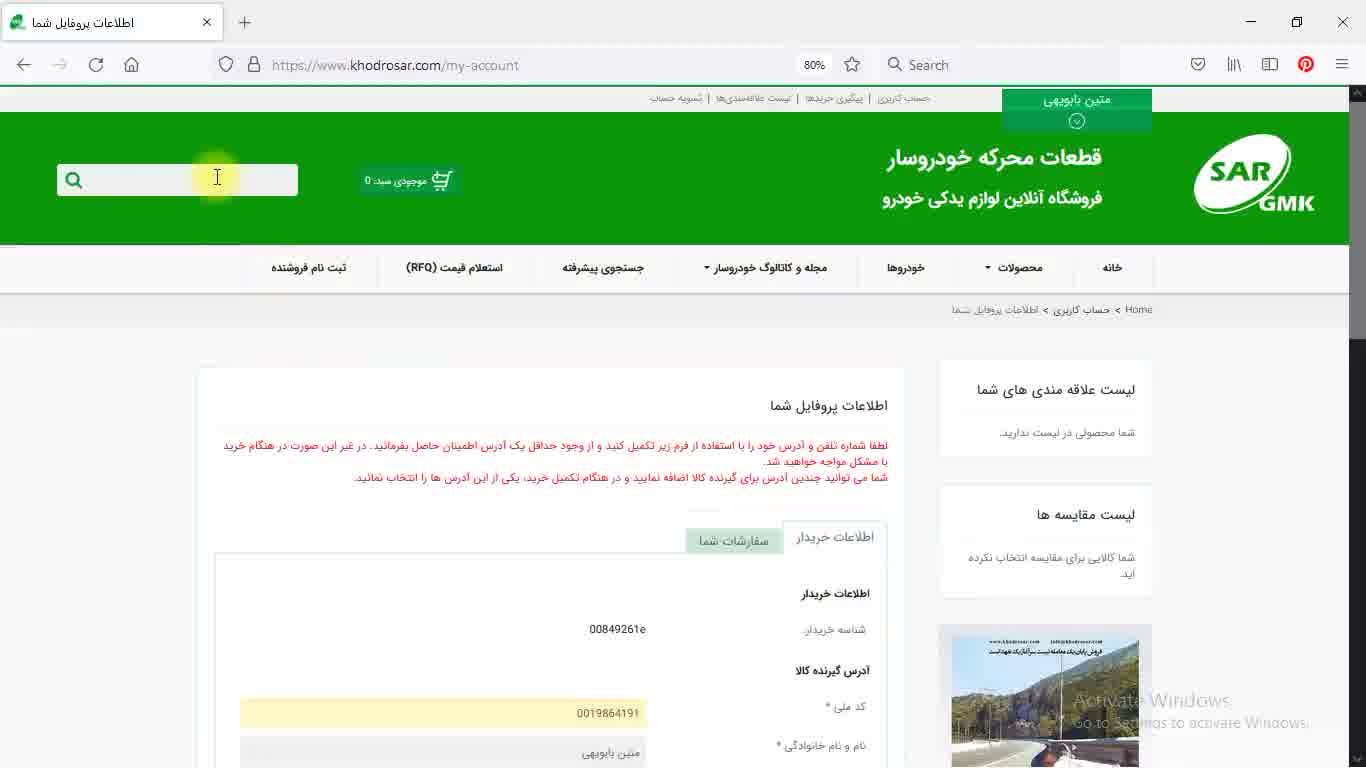
Task: Click the نام و نام خانوادگی input field
Action: pyautogui.click(x=443, y=752)
